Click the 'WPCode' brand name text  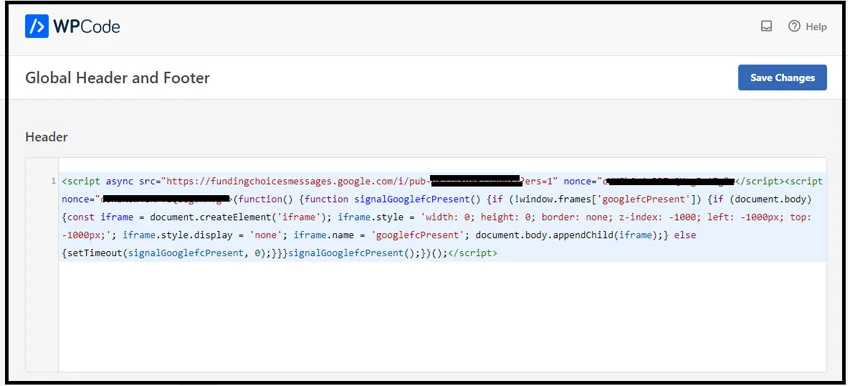(87, 26)
